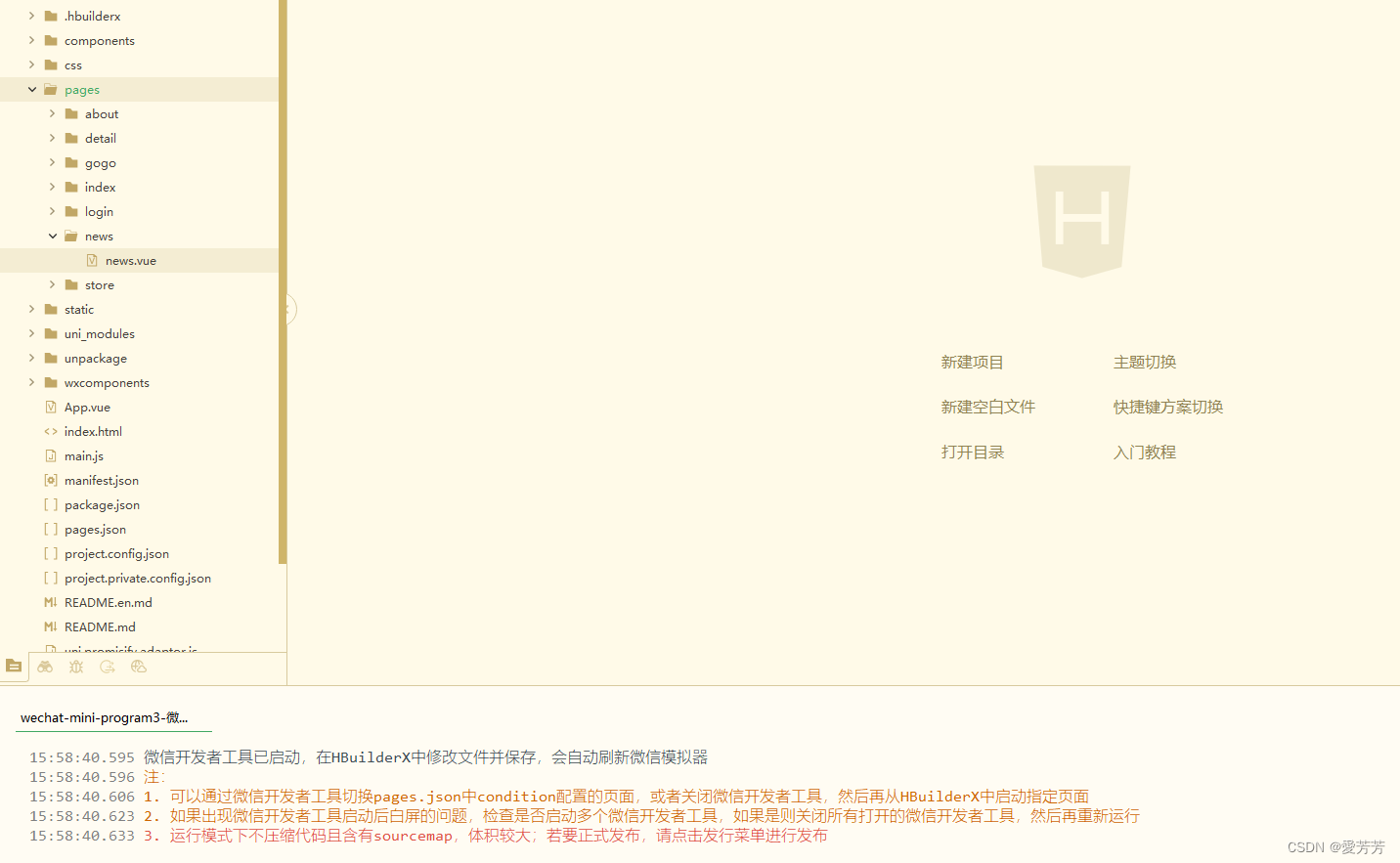The width and height of the screenshot is (1400, 863).
Task: Click the 打开目录 link
Action: 972,452
